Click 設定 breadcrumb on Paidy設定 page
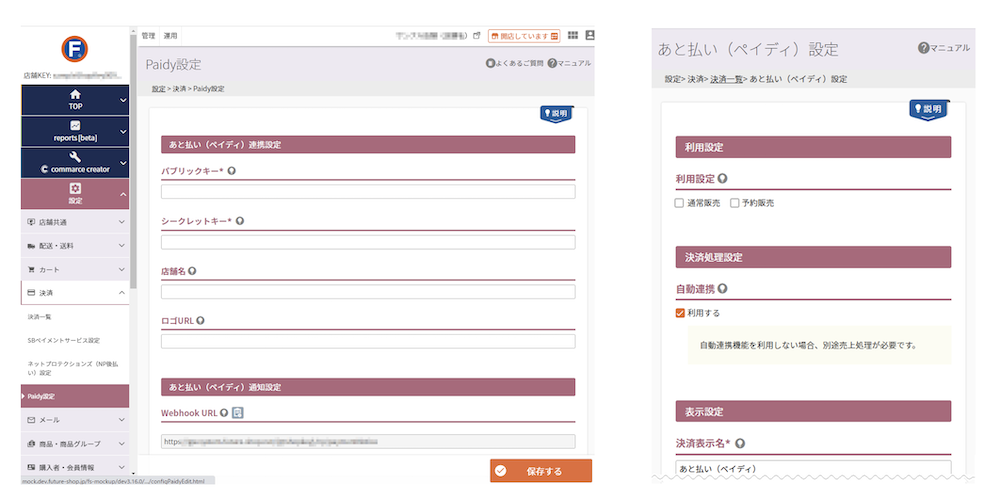The width and height of the screenshot is (1000, 500). pyautogui.click(x=158, y=89)
